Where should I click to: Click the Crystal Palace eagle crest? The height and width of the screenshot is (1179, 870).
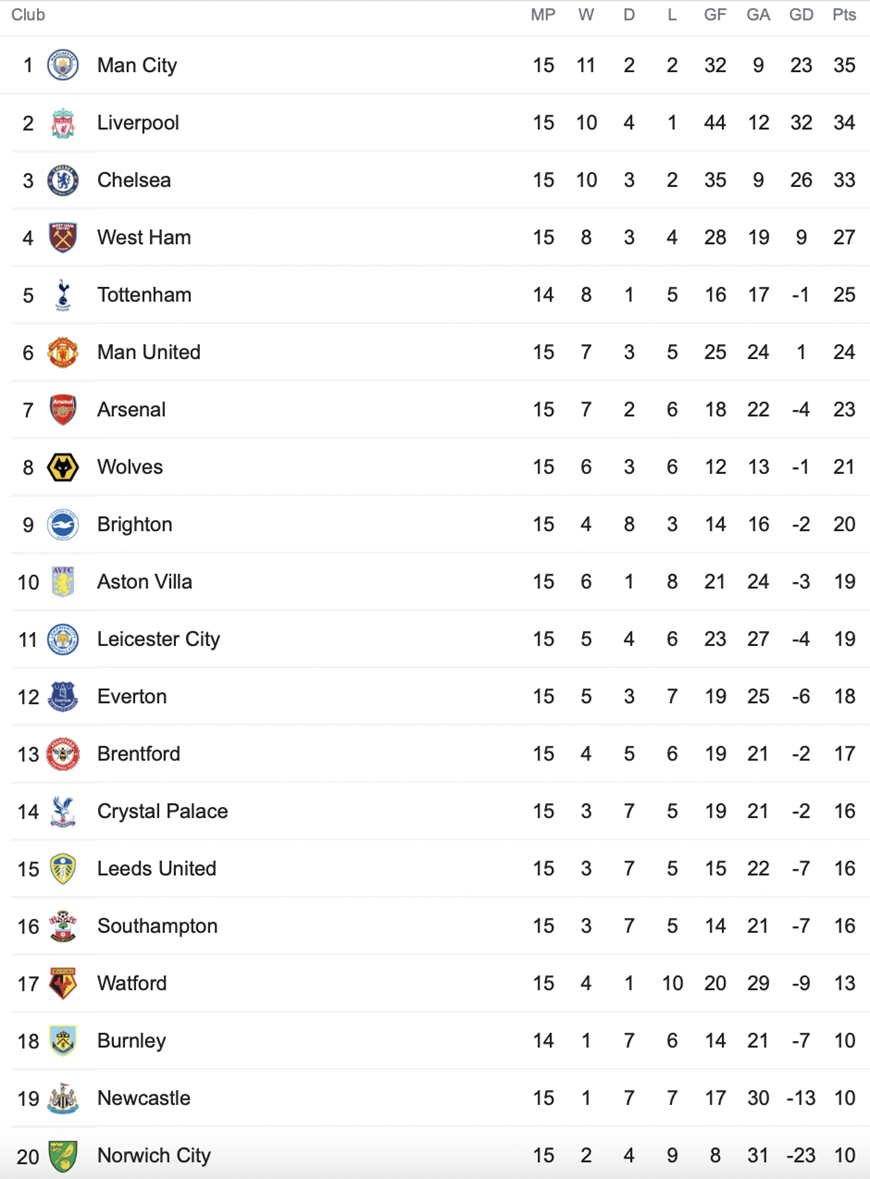point(62,811)
